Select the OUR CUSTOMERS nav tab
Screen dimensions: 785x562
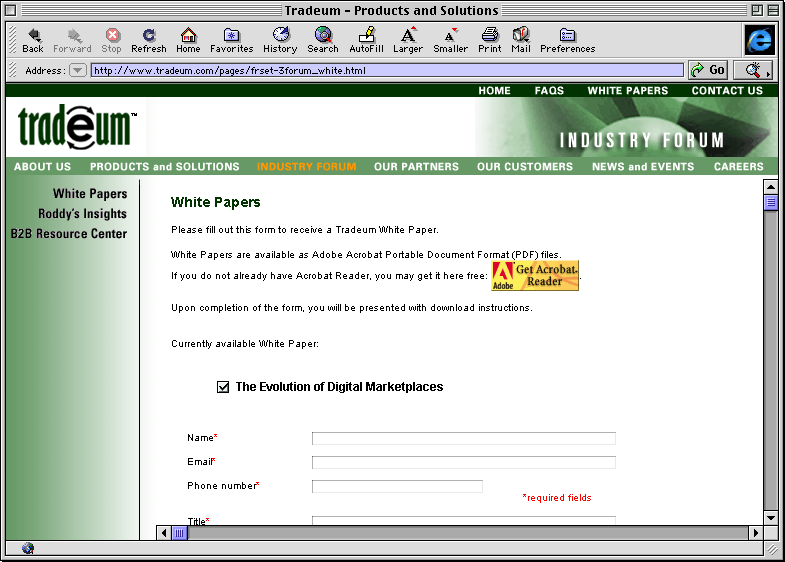click(525, 167)
